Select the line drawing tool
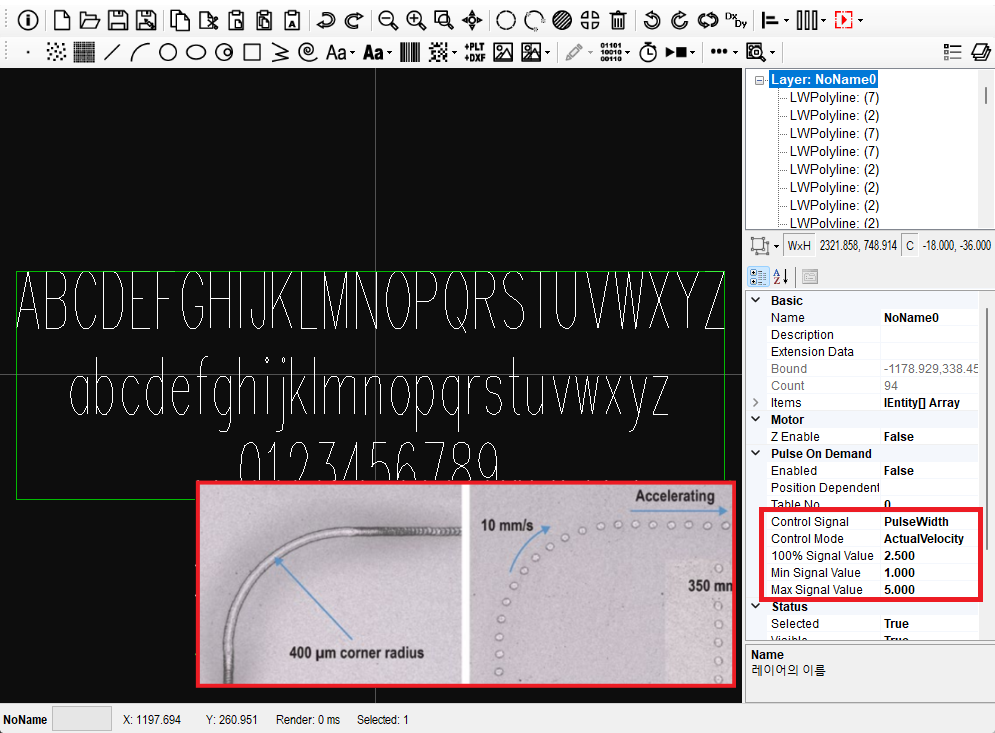Screen dimensions: 995x733 [112, 52]
